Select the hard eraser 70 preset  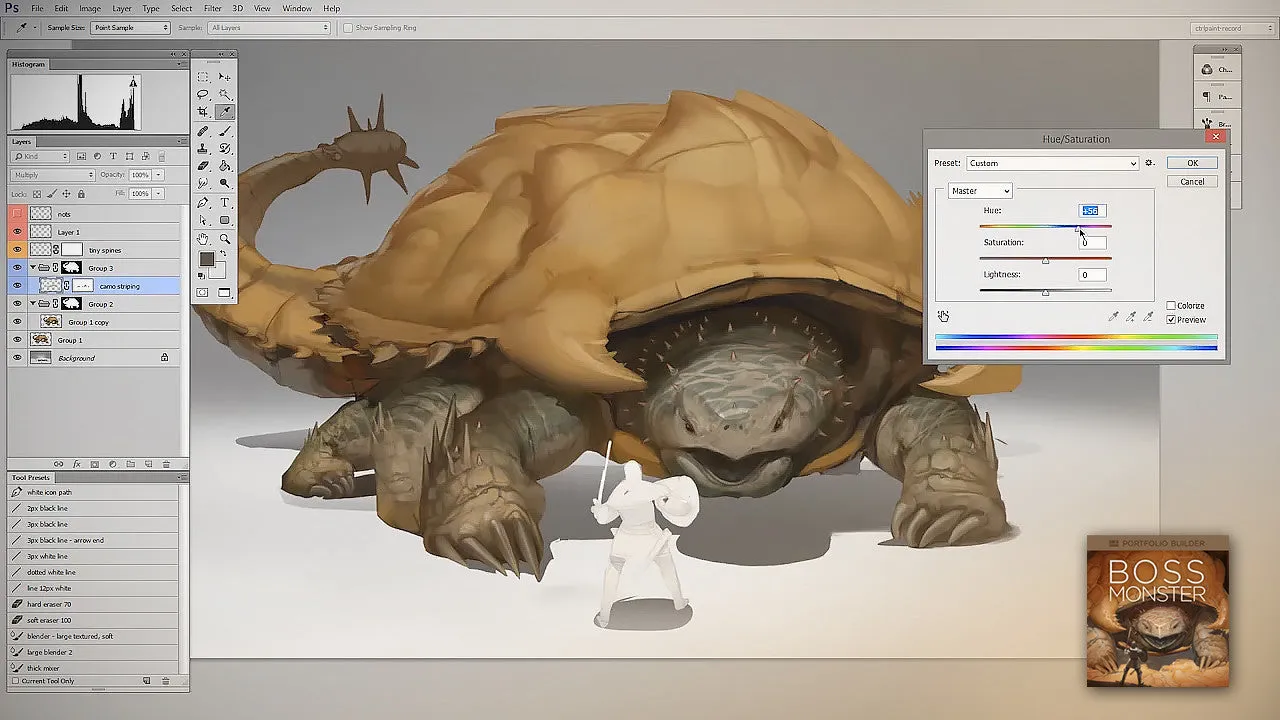(x=94, y=604)
